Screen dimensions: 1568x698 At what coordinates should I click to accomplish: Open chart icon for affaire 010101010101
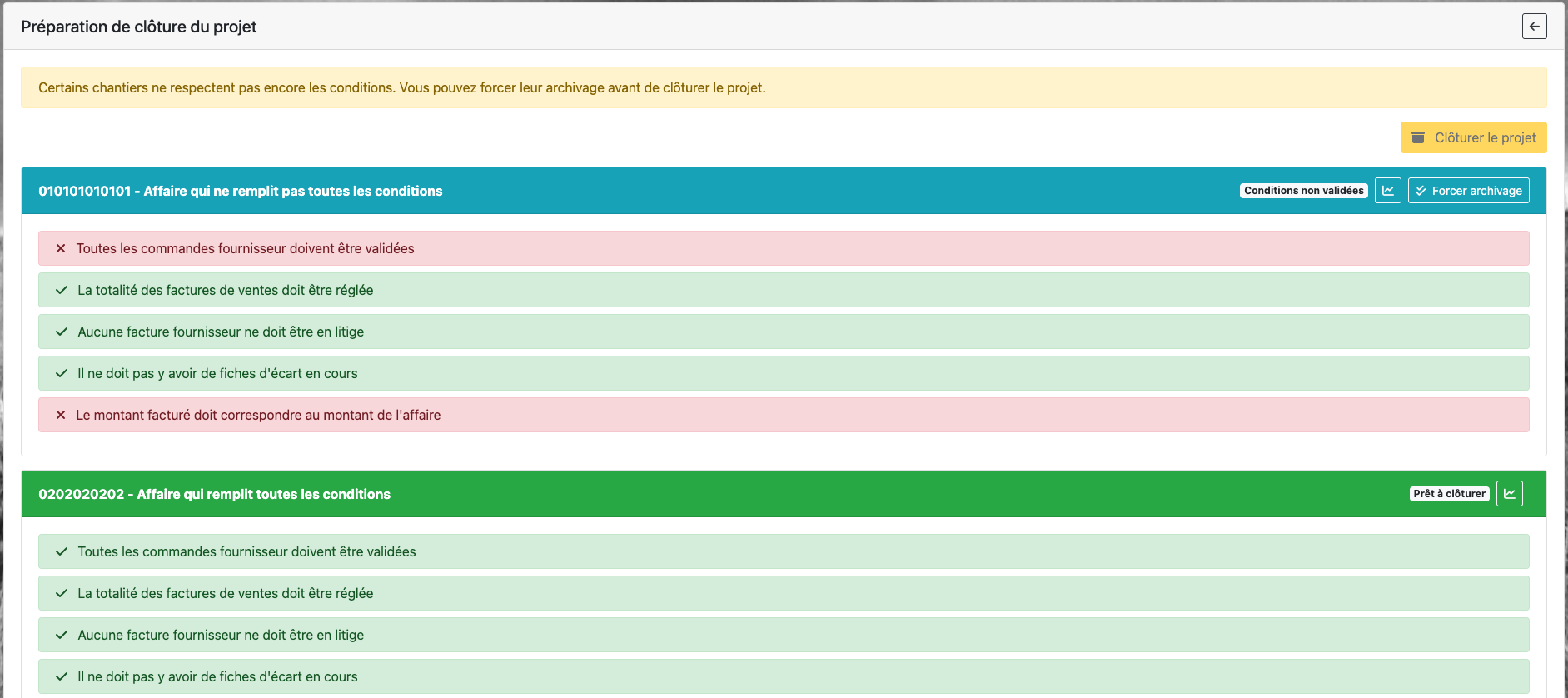tap(1387, 191)
